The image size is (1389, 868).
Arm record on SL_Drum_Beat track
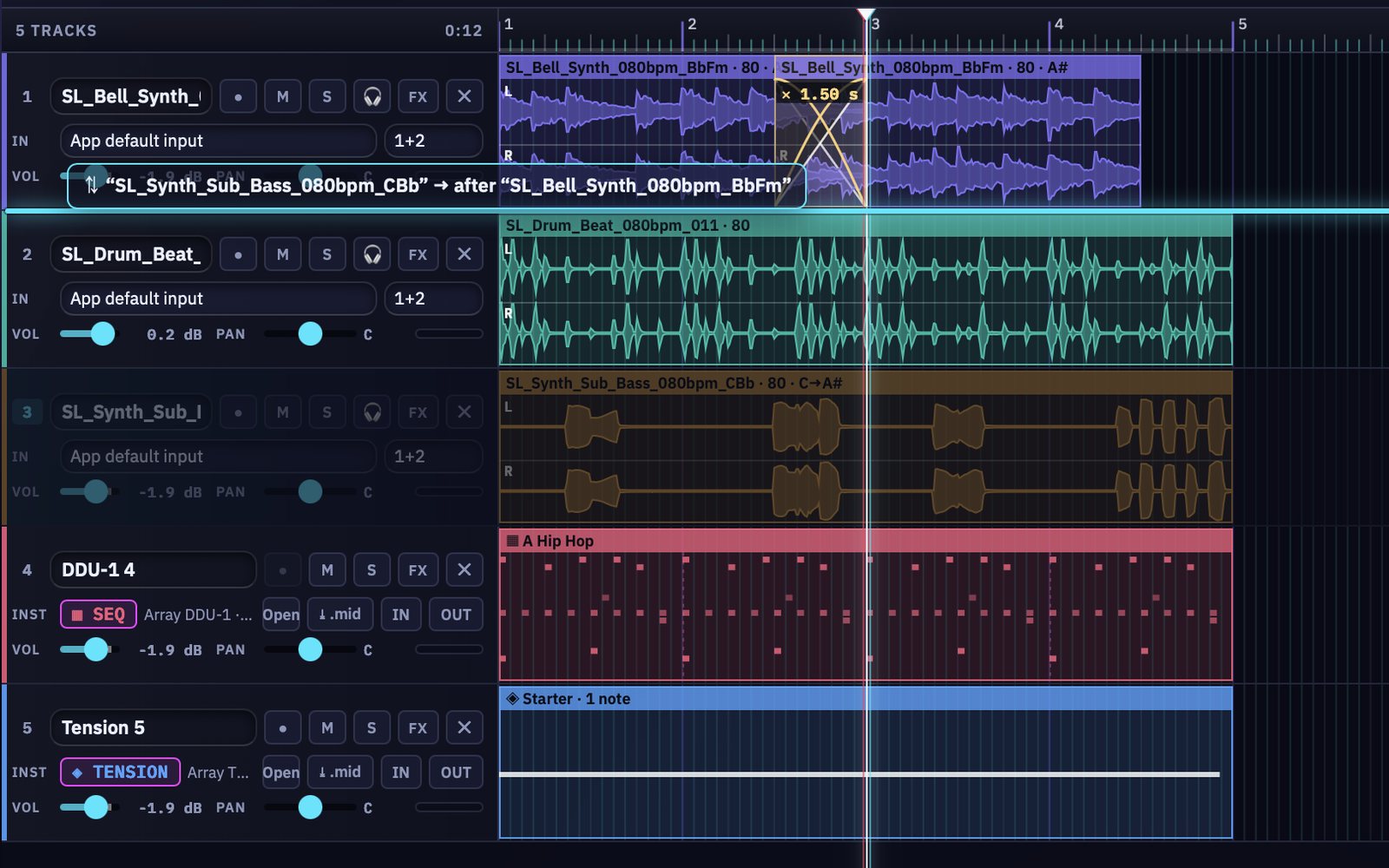click(x=238, y=254)
